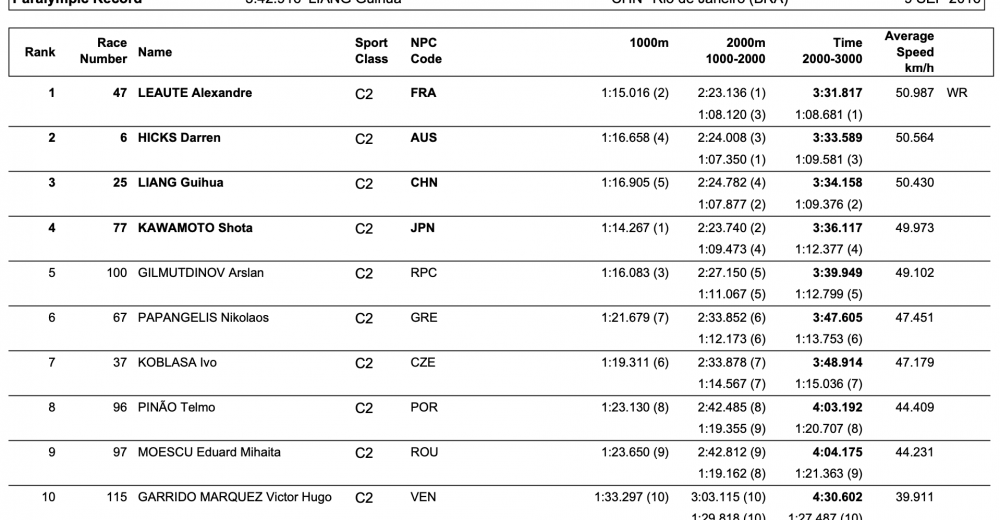
Task: Click the Average Speed km/h header
Action: coord(909,51)
